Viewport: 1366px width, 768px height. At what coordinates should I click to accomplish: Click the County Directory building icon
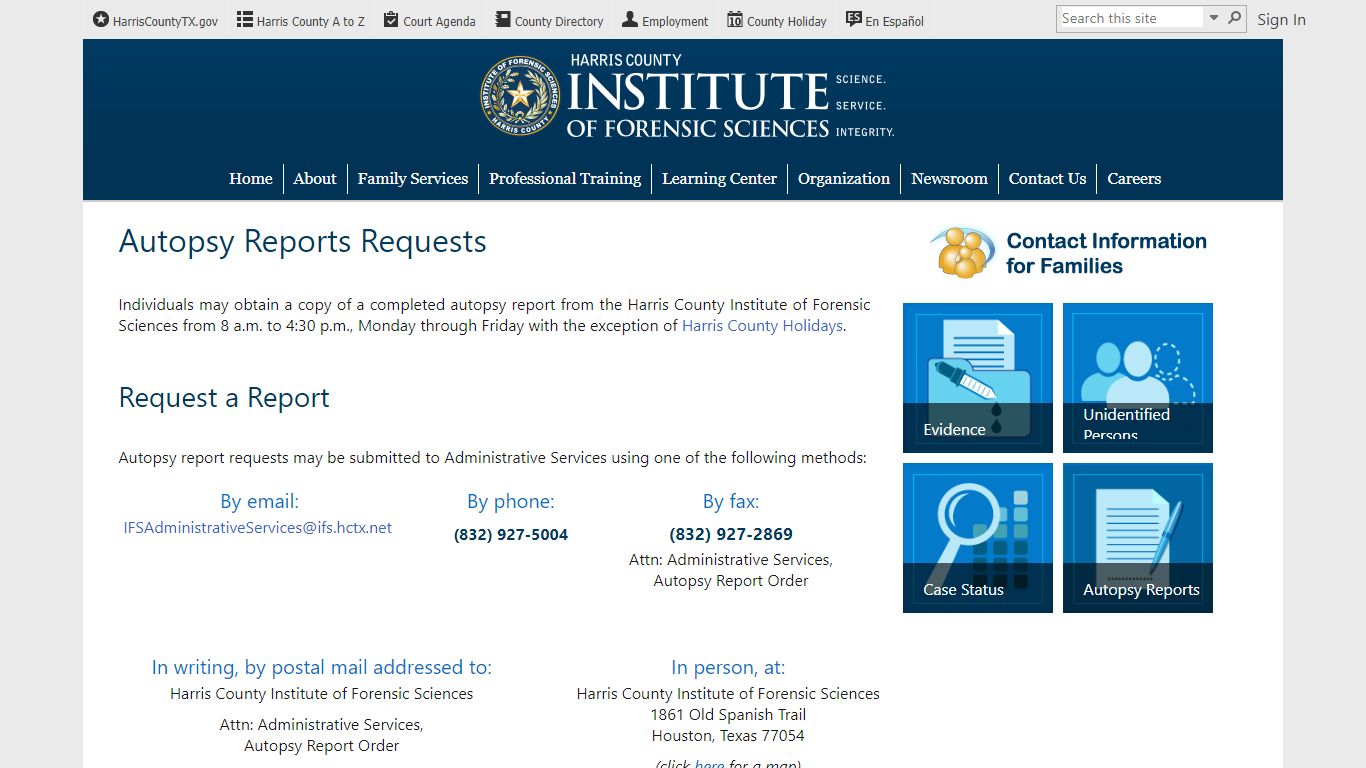coord(502,19)
